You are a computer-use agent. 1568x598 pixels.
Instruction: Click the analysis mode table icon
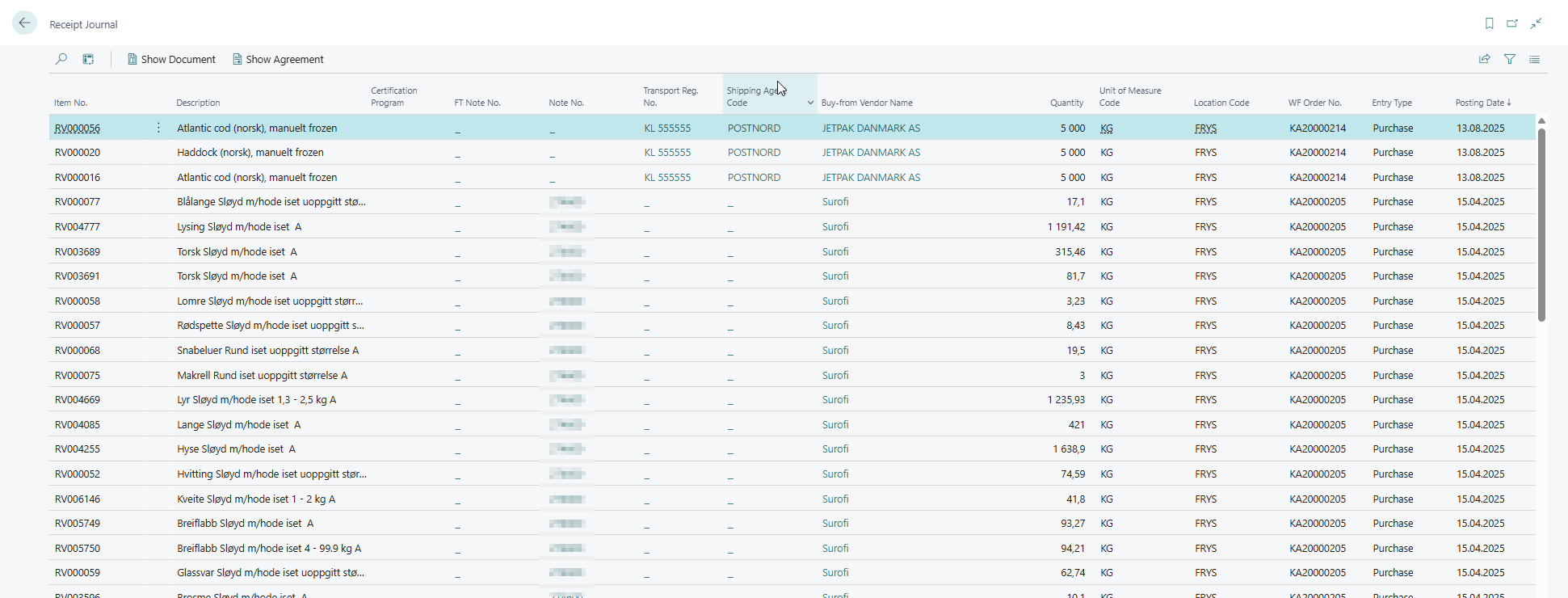point(88,59)
